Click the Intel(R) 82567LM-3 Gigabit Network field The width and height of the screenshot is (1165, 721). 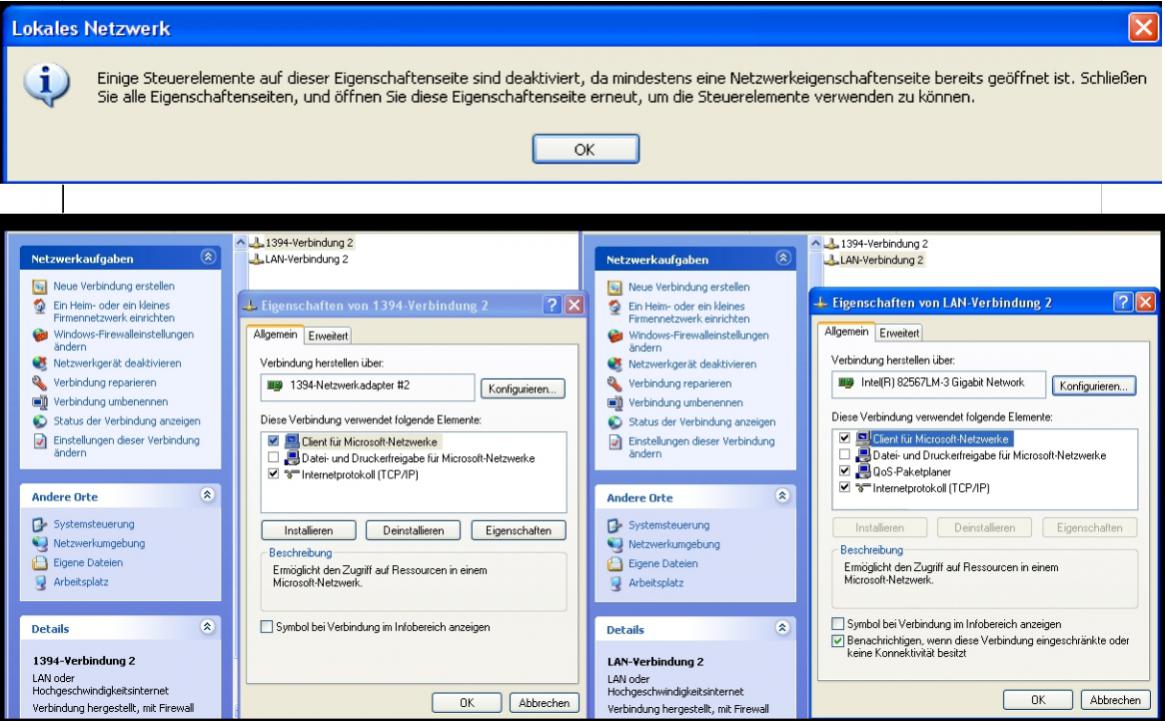[x=938, y=384]
